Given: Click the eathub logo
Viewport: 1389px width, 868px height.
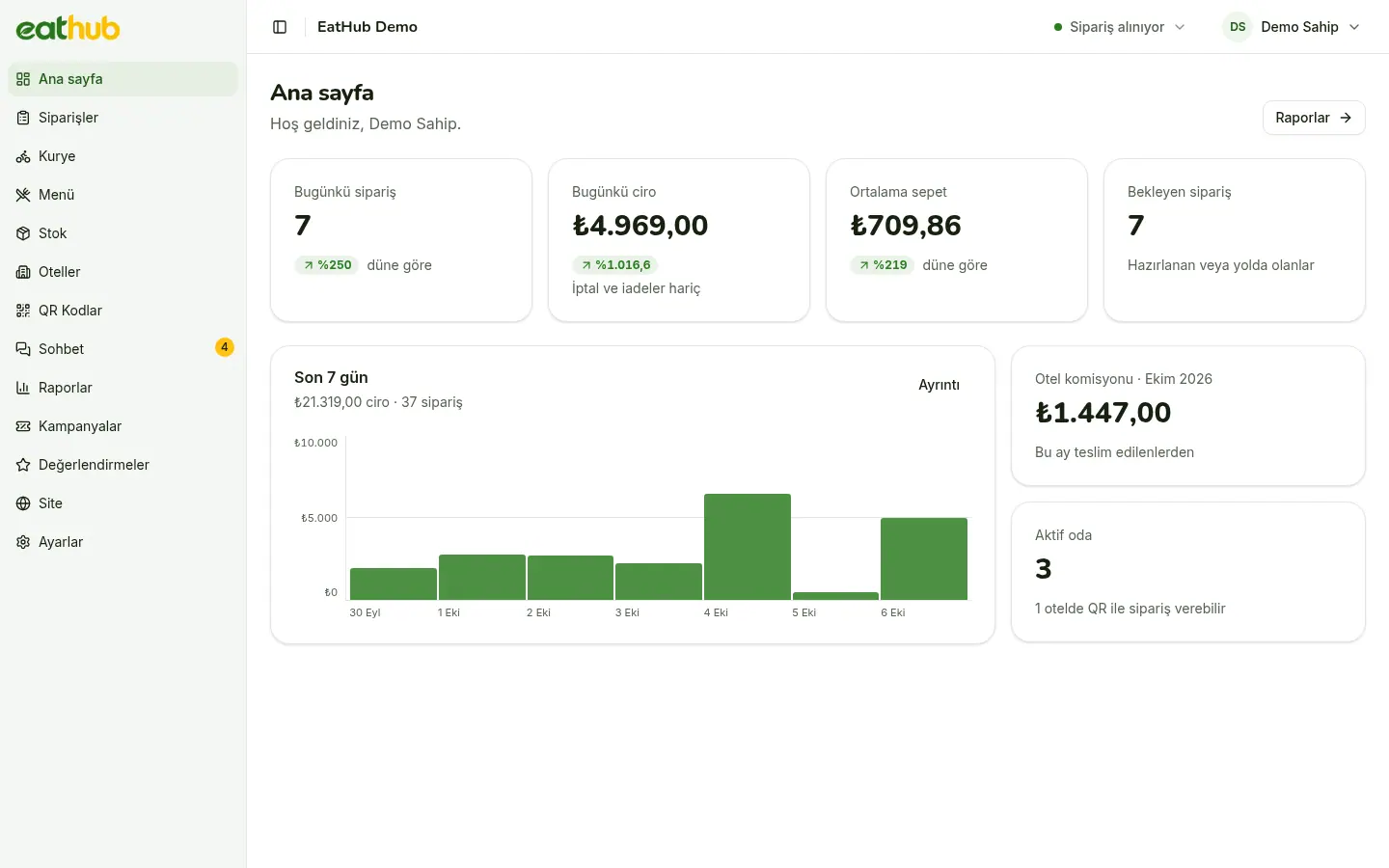Looking at the screenshot, I should (68, 28).
